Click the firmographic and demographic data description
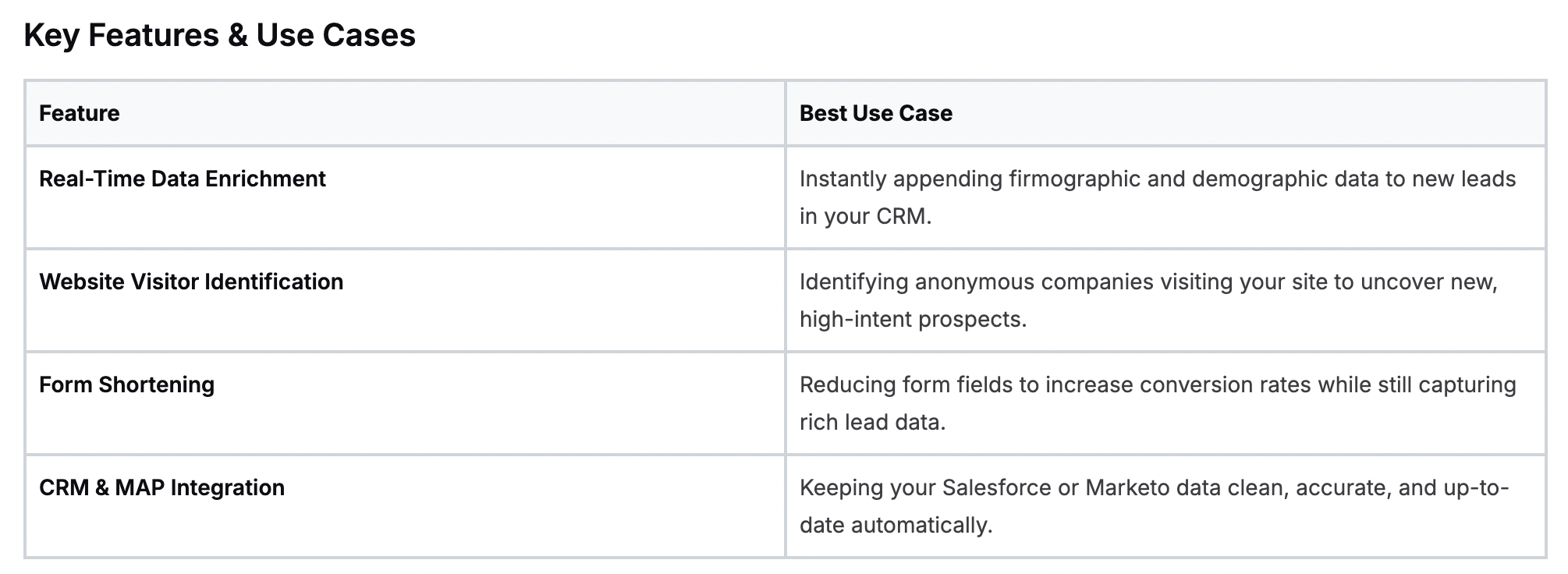This screenshot has height=574, width=1568. (1158, 197)
